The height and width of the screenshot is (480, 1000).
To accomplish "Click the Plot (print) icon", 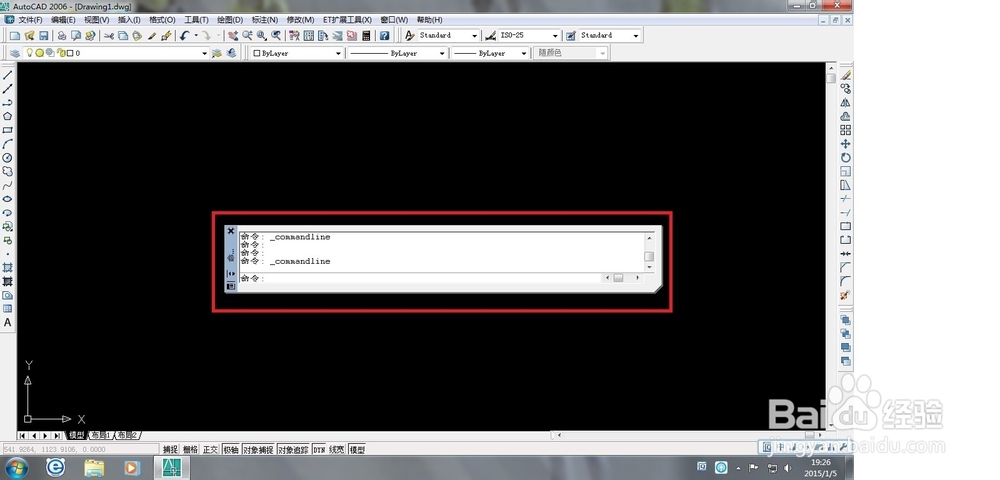I will [x=62, y=36].
